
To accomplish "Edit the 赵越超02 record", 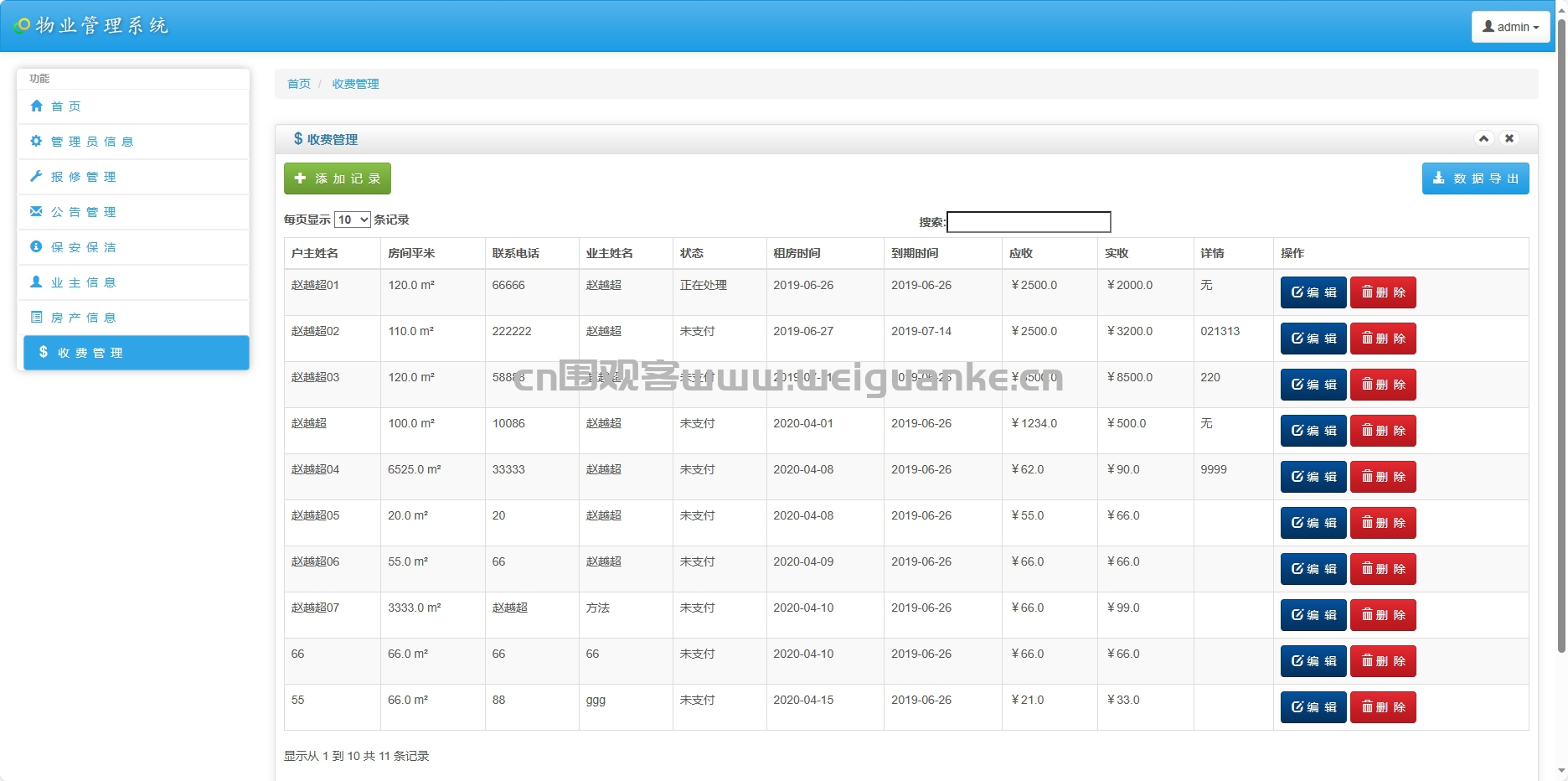I will (x=1313, y=339).
